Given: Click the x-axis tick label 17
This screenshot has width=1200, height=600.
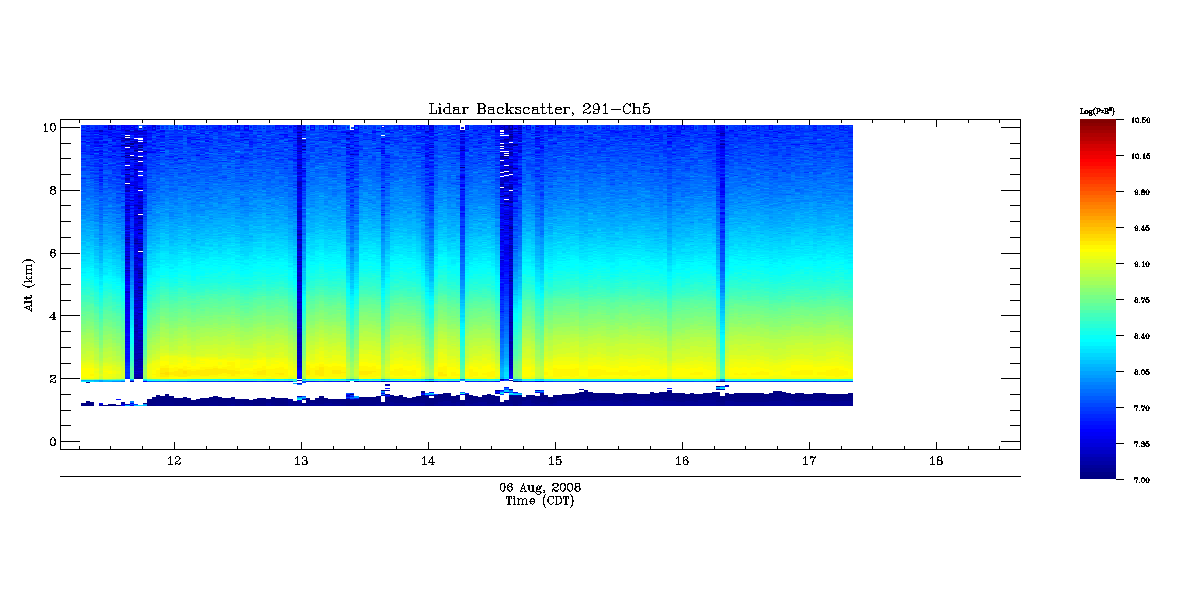Looking at the screenshot, I should (x=809, y=461).
